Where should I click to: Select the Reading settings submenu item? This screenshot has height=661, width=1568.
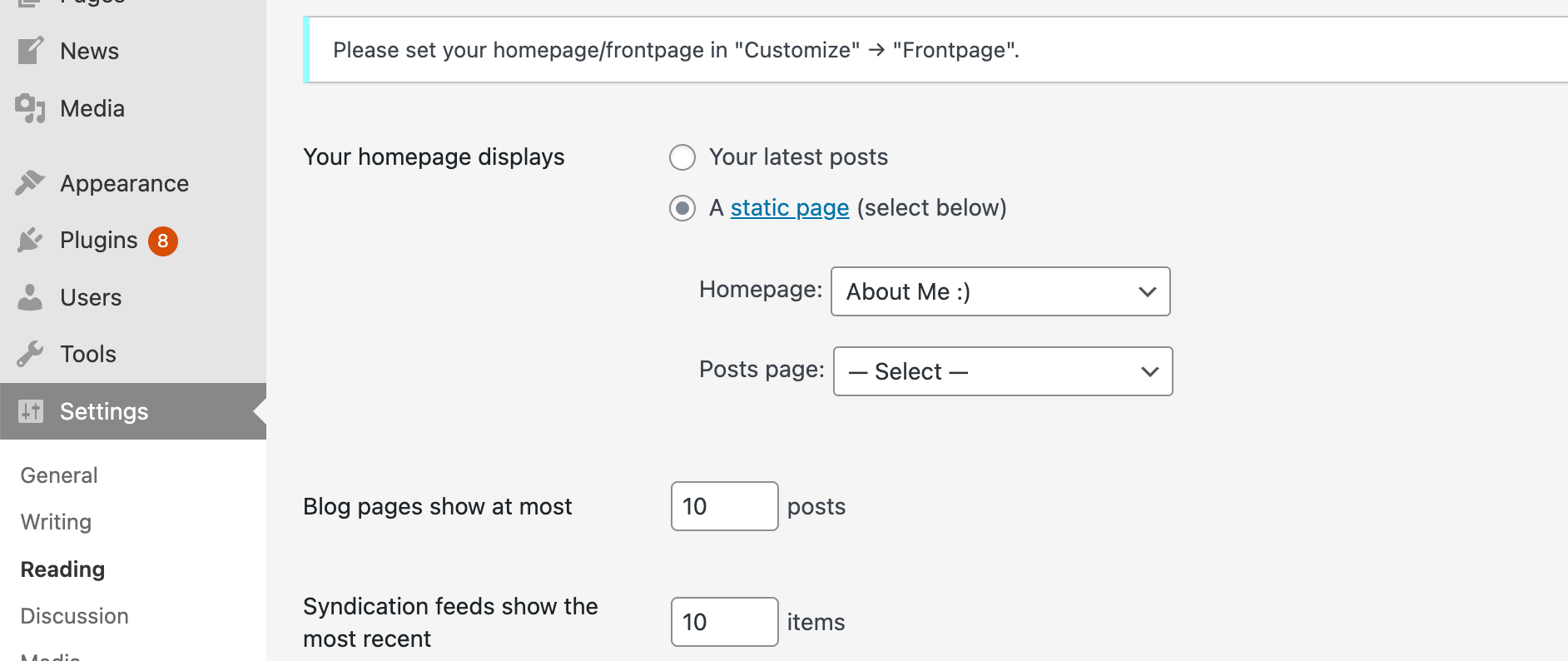[x=62, y=569]
